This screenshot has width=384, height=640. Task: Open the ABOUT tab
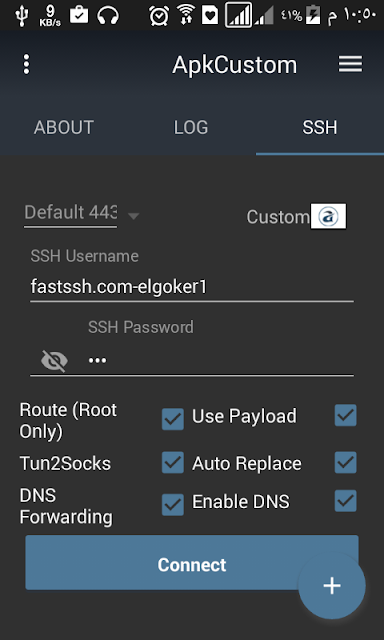64,128
